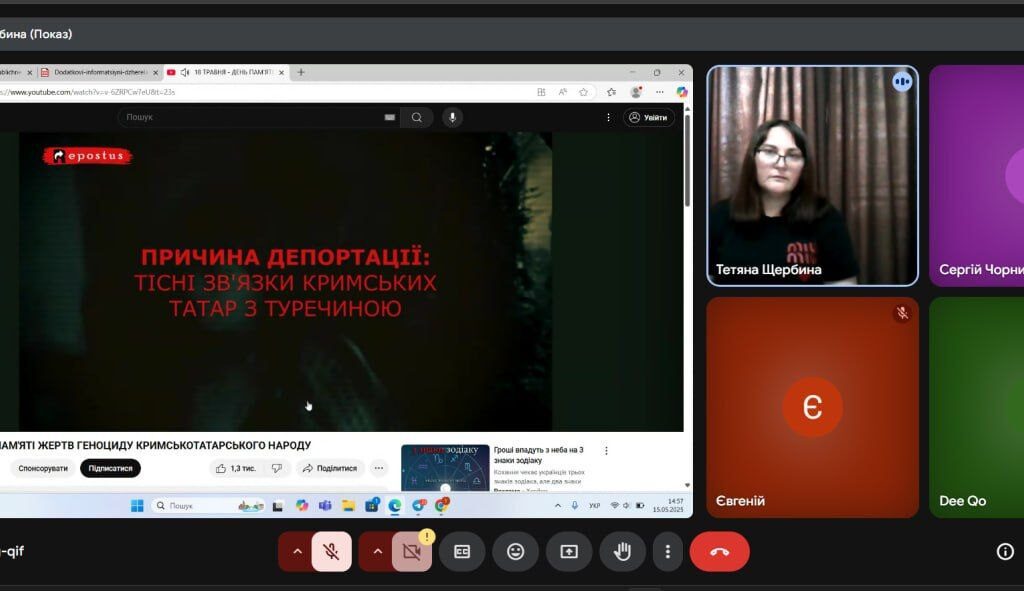Open 'Гроші впадуть з неба' video title

[538, 455]
